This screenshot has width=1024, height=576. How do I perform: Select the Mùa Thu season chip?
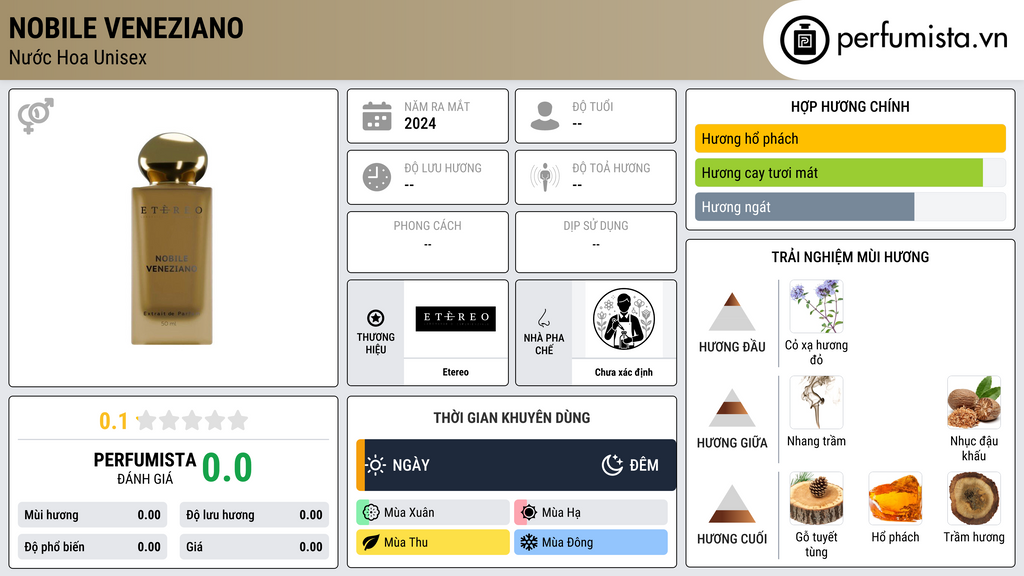[433, 542]
